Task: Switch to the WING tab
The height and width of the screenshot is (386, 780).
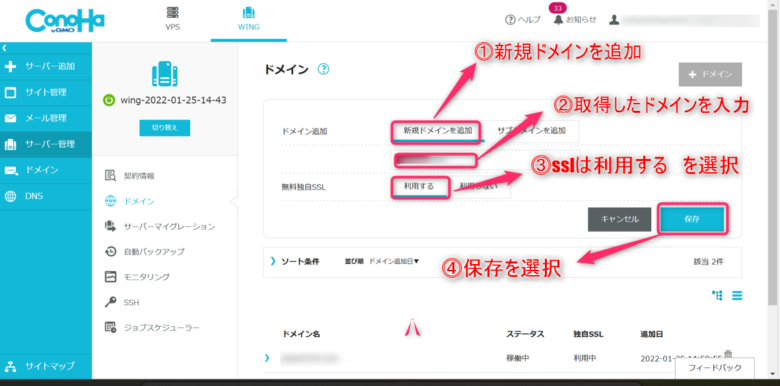Action: point(248,19)
